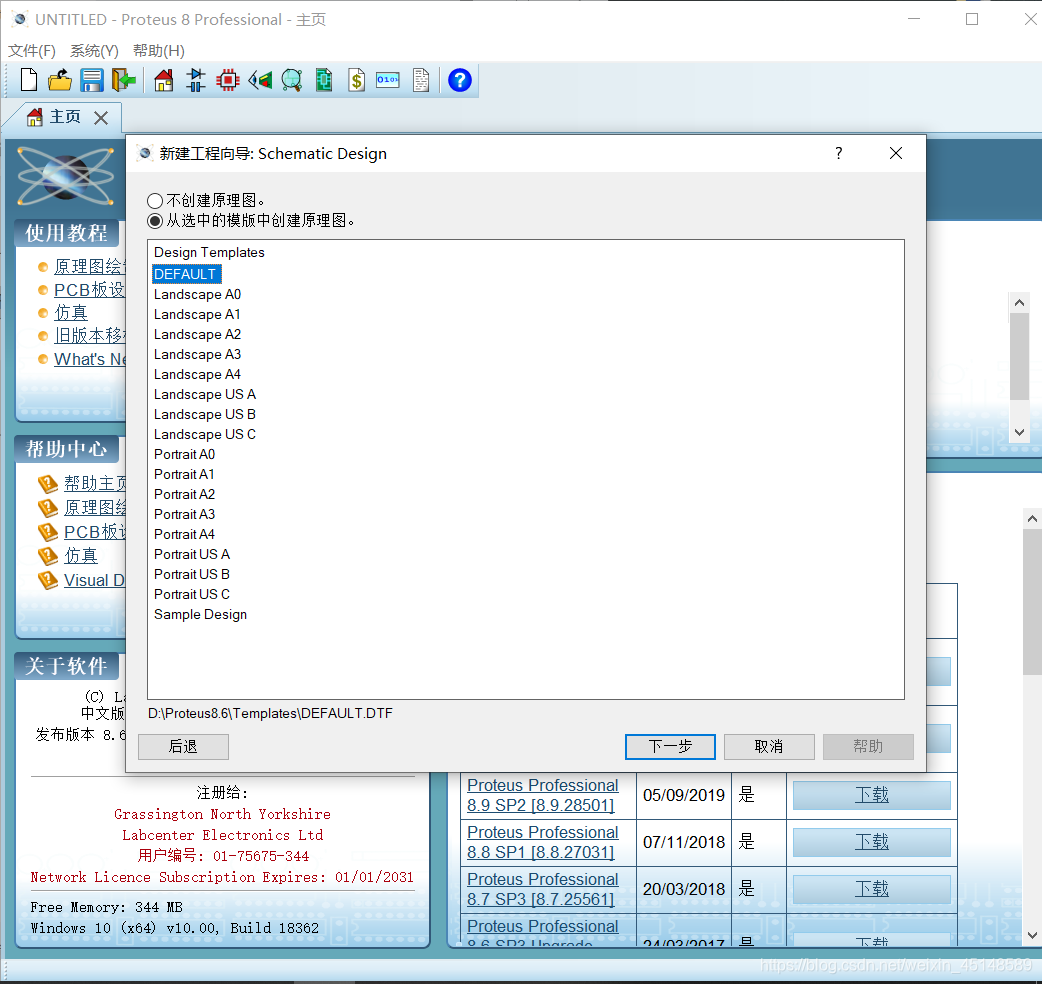Save project using the floppy disk icon
Image resolution: width=1042 pixels, height=984 pixels.
(x=92, y=80)
